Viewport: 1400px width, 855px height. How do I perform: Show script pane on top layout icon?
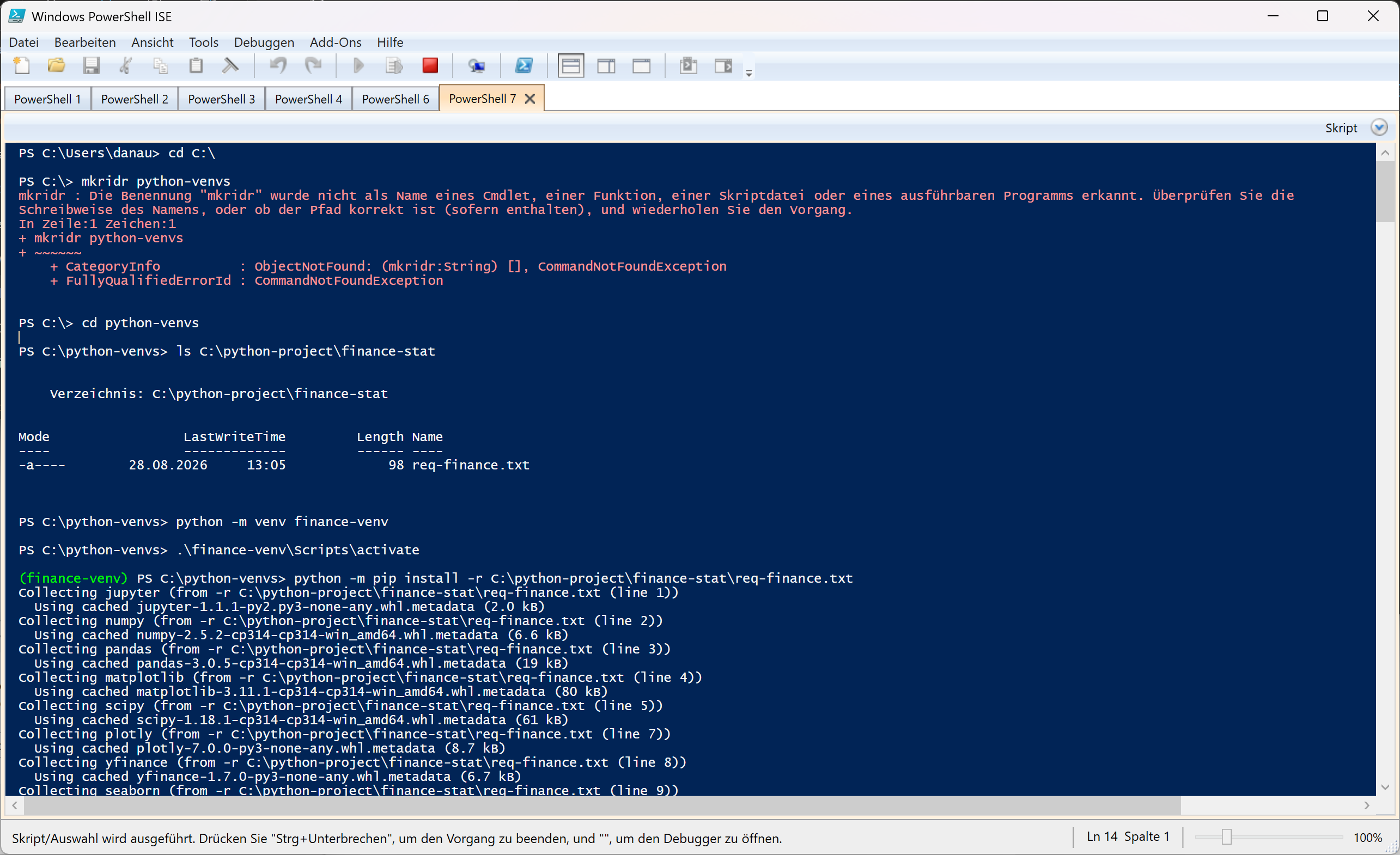click(571, 66)
